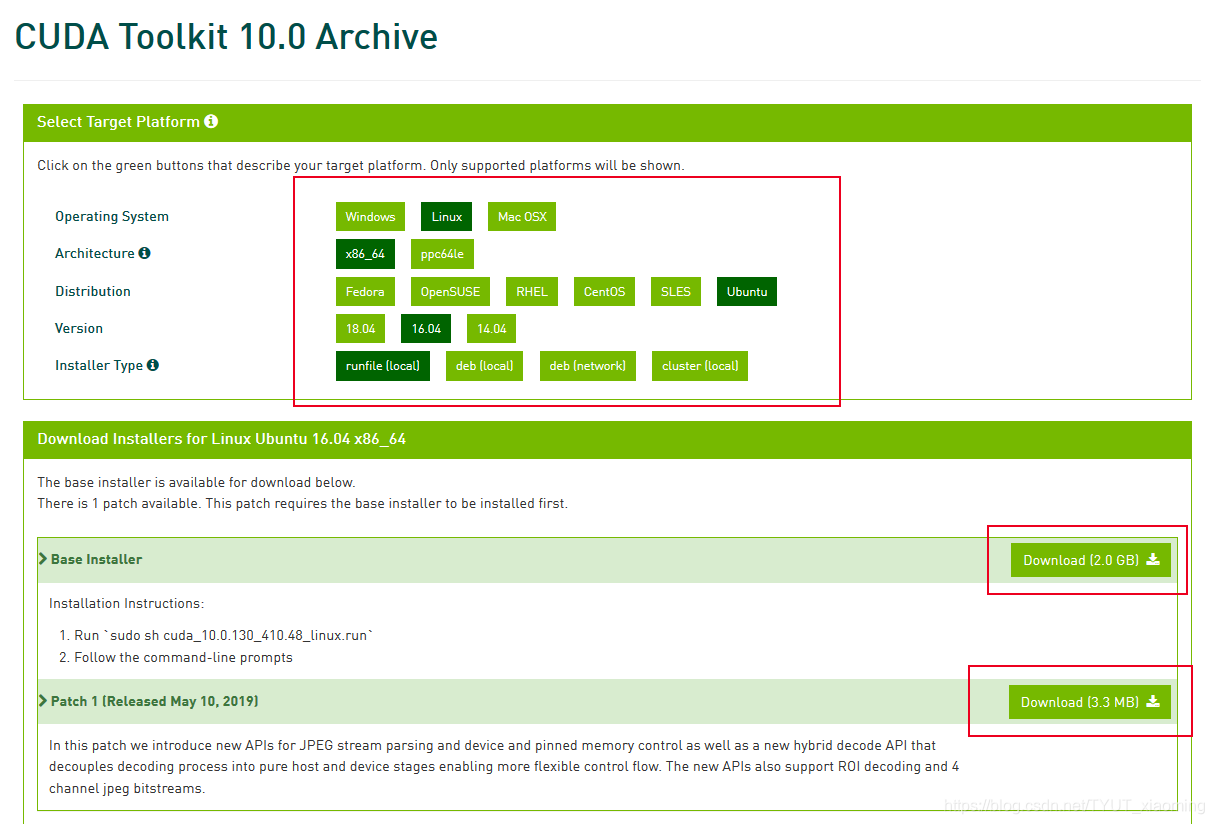The width and height of the screenshot is (1214, 824).
Task: Pick deb (network) installer type
Action: (588, 366)
